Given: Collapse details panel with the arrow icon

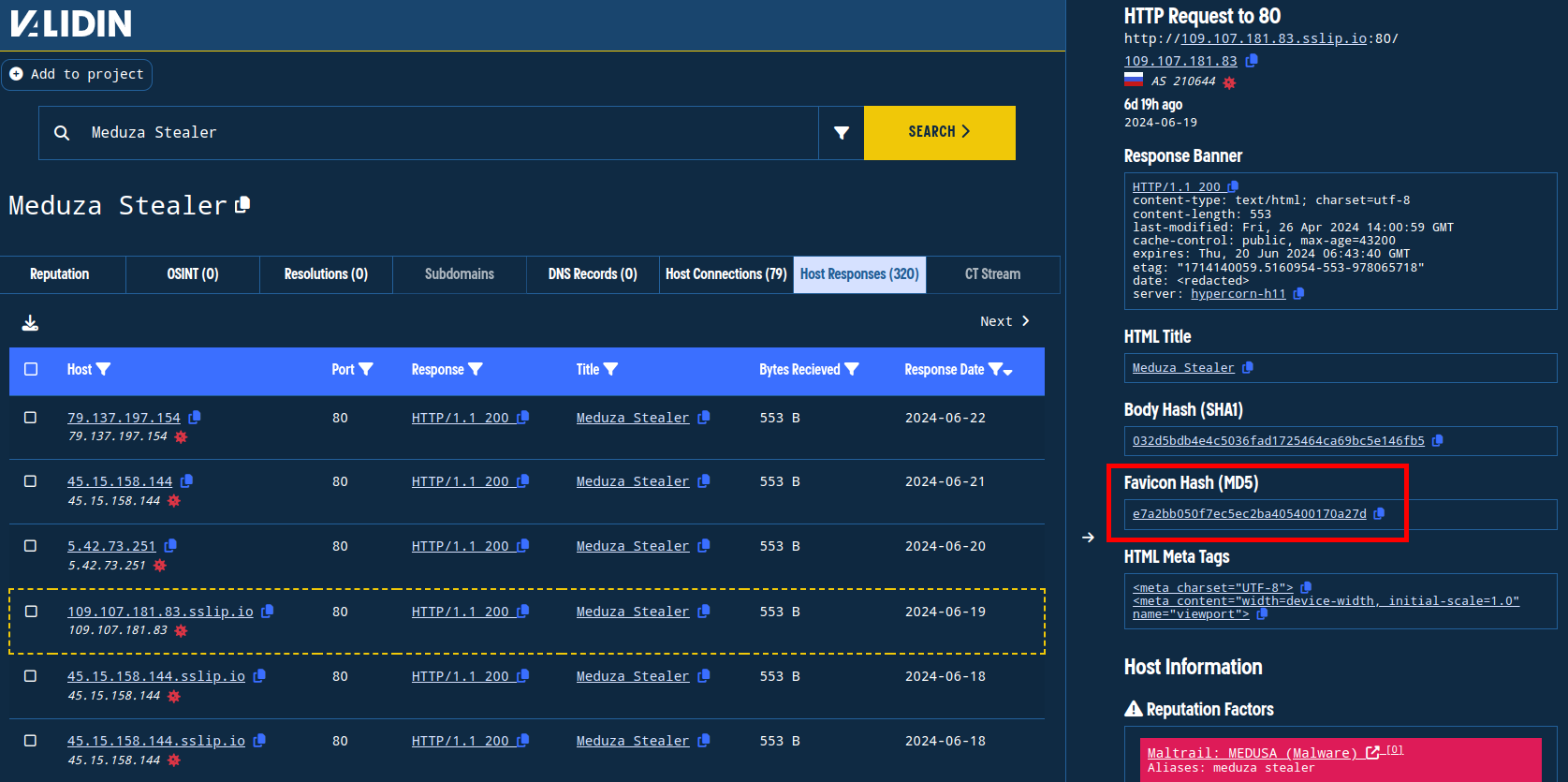Looking at the screenshot, I should point(1088,538).
